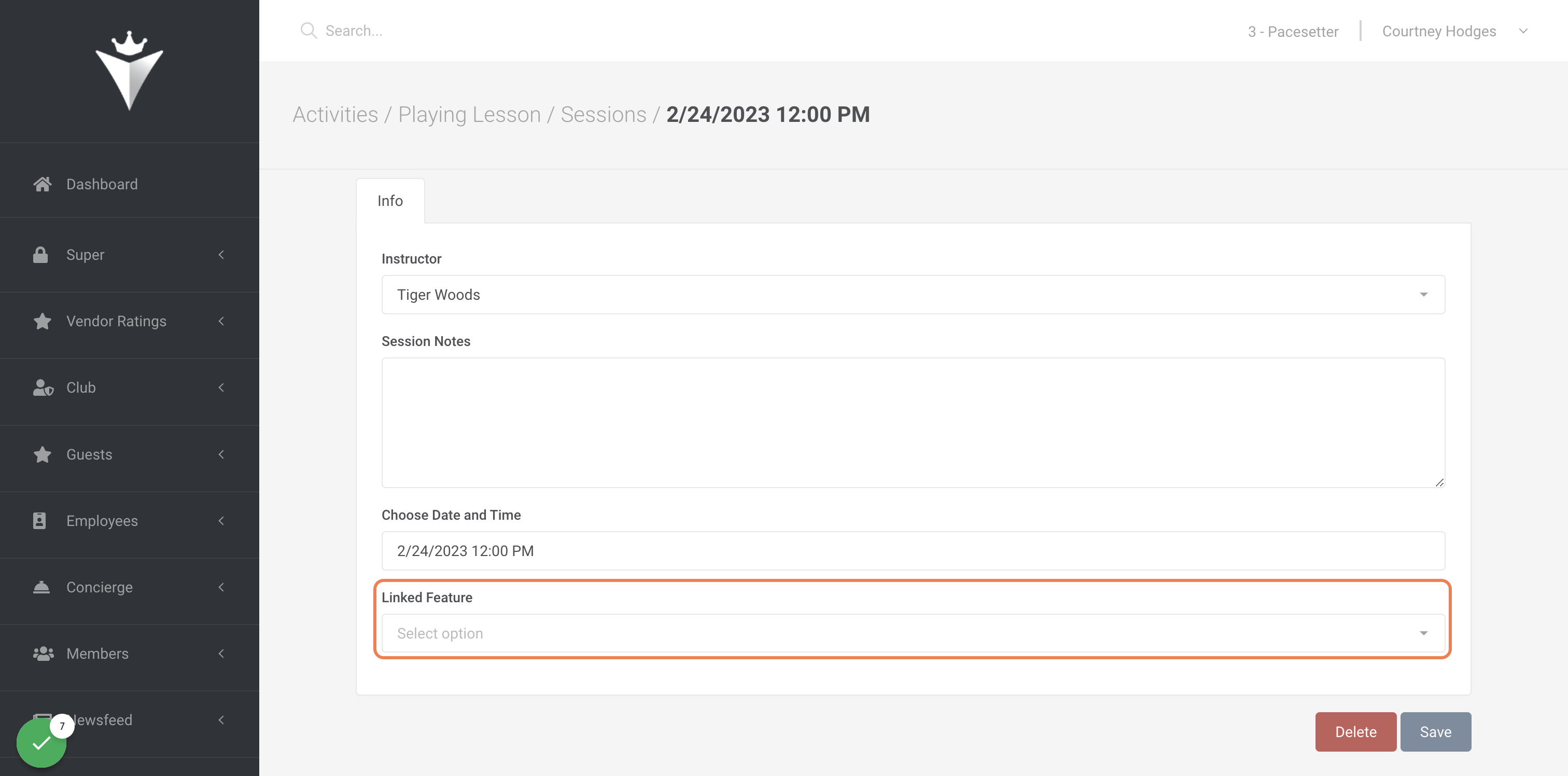
Task: Click the search magnifier icon
Action: [309, 31]
